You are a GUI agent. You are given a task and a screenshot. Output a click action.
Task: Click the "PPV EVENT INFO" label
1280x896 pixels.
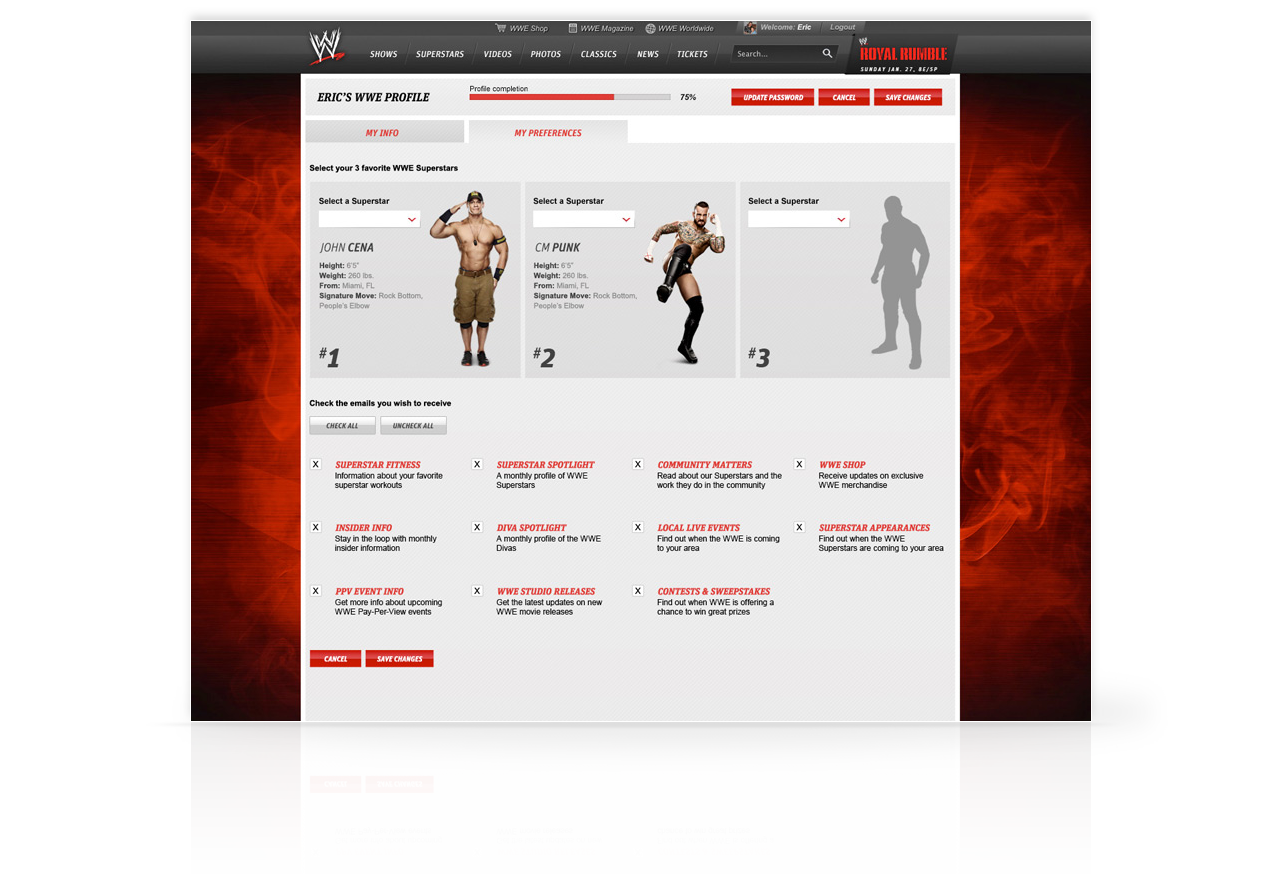[370, 592]
